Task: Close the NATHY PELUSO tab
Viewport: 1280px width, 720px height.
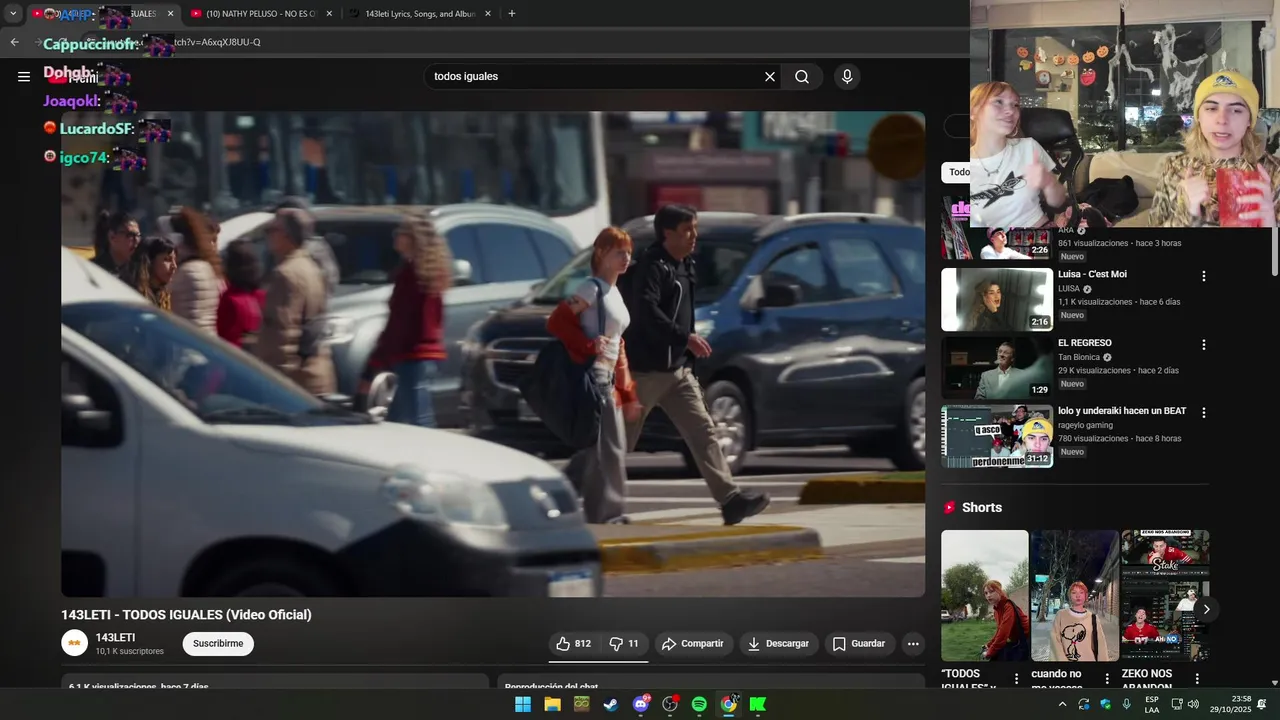Action: point(329,14)
